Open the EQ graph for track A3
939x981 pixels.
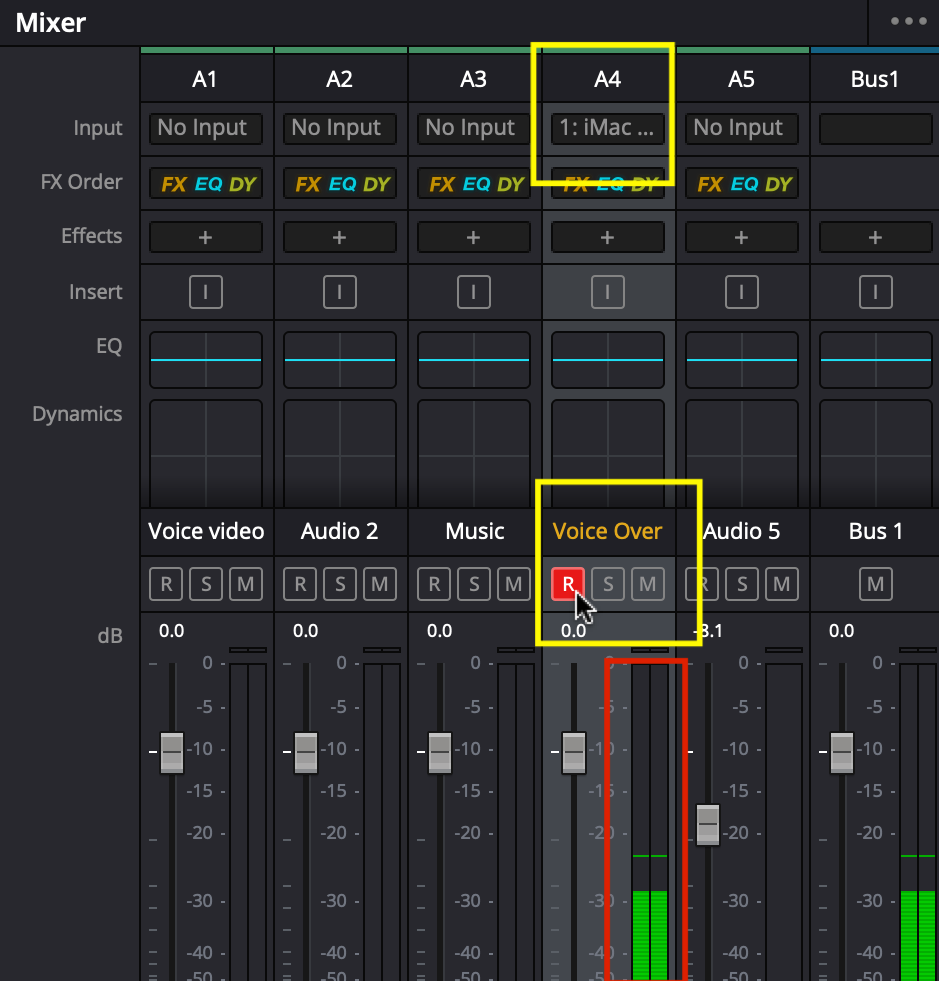click(474, 360)
